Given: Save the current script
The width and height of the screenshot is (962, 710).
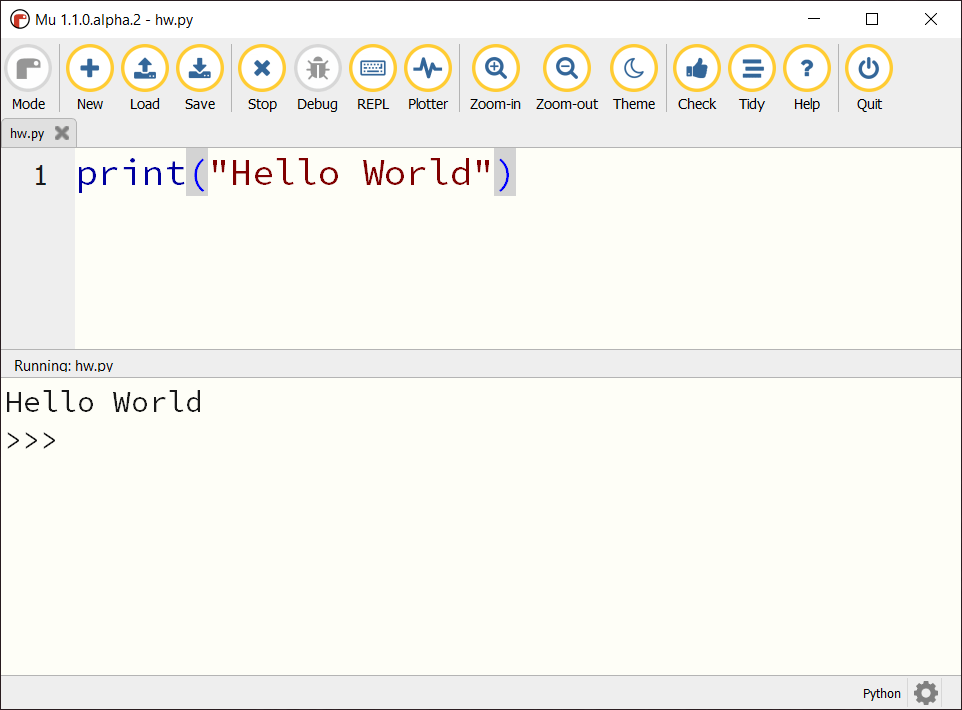Looking at the screenshot, I should [x=200, y=78].
